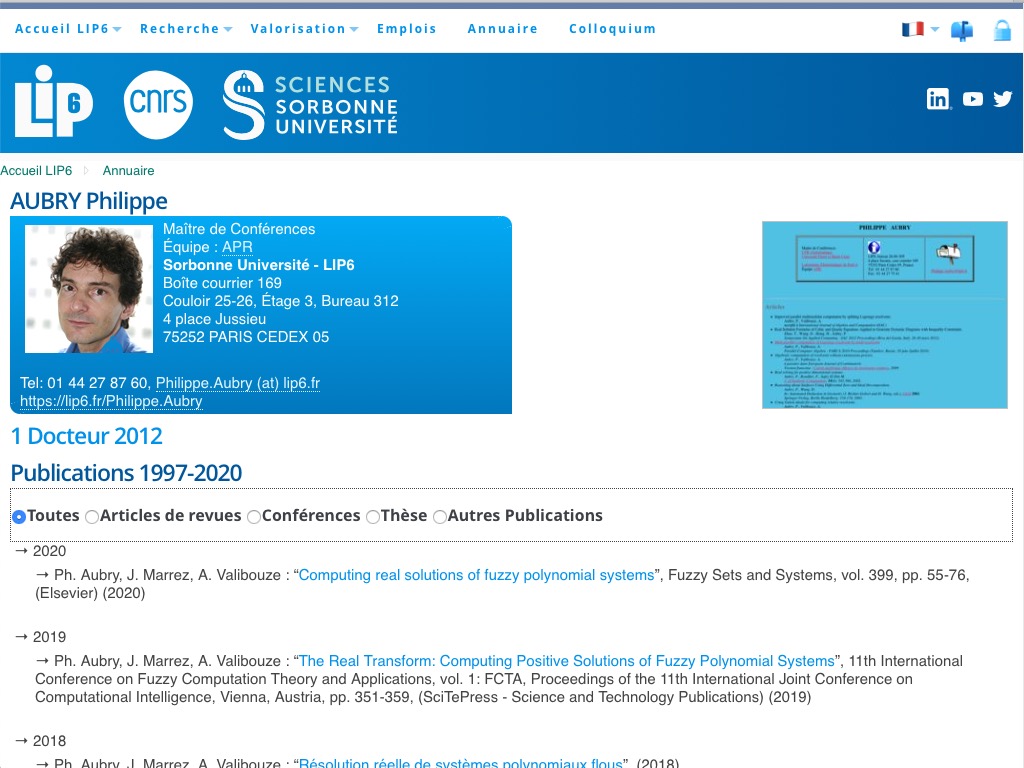Click the LIP6 logo in header
Viewport: 1024px width, 768px height.
[53, 102]
